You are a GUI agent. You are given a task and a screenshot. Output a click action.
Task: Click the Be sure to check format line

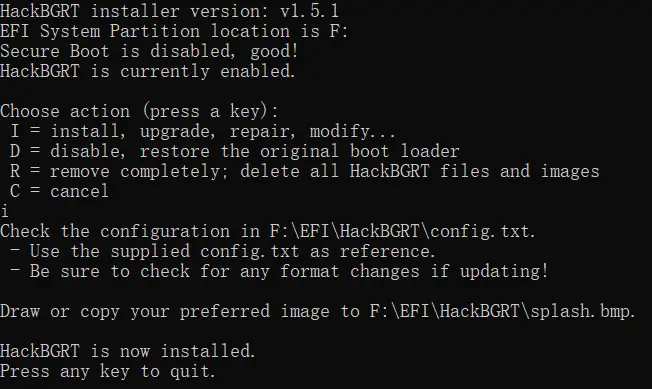tap(279, 271)
